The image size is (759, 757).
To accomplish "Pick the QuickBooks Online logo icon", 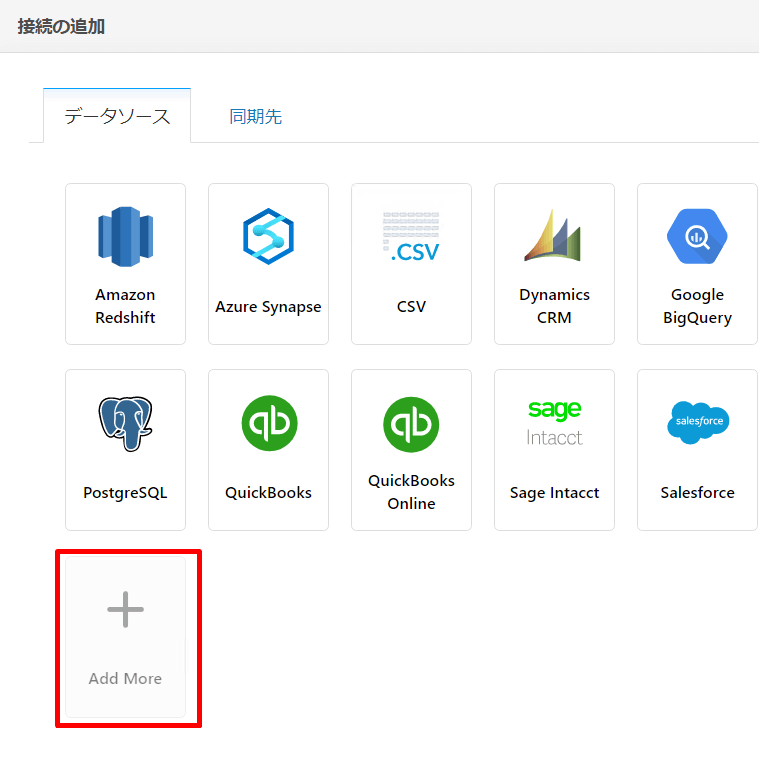I will 411,424.
